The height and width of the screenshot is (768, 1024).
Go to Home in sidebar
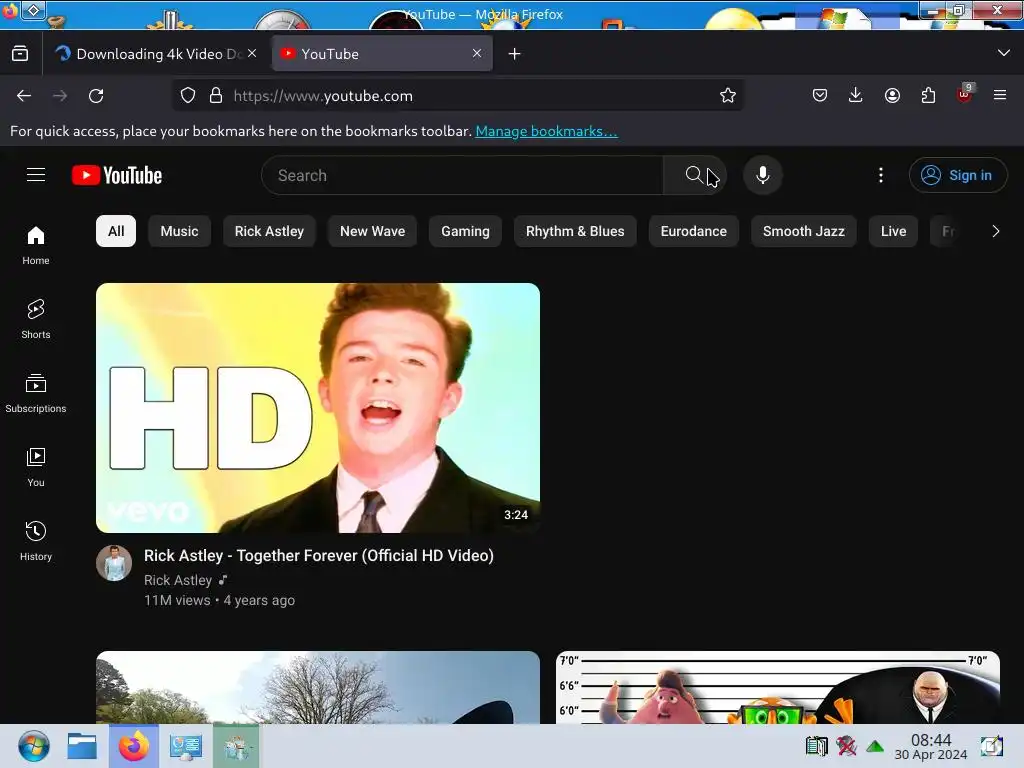click(36, 245)
